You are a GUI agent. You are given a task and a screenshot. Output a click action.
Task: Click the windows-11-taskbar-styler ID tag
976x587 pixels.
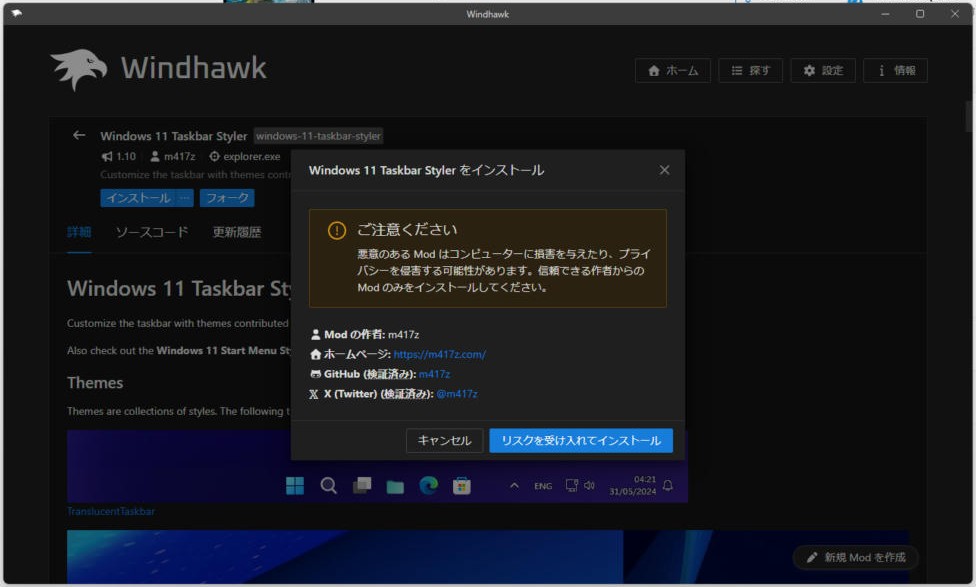pos(318,136)
